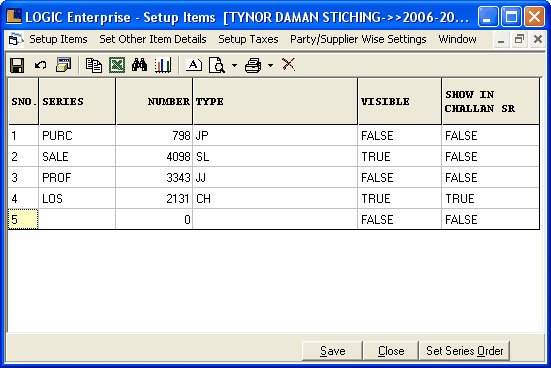
Task: Toggle VISIBLE value in PURC row
Action: [400, 135]
